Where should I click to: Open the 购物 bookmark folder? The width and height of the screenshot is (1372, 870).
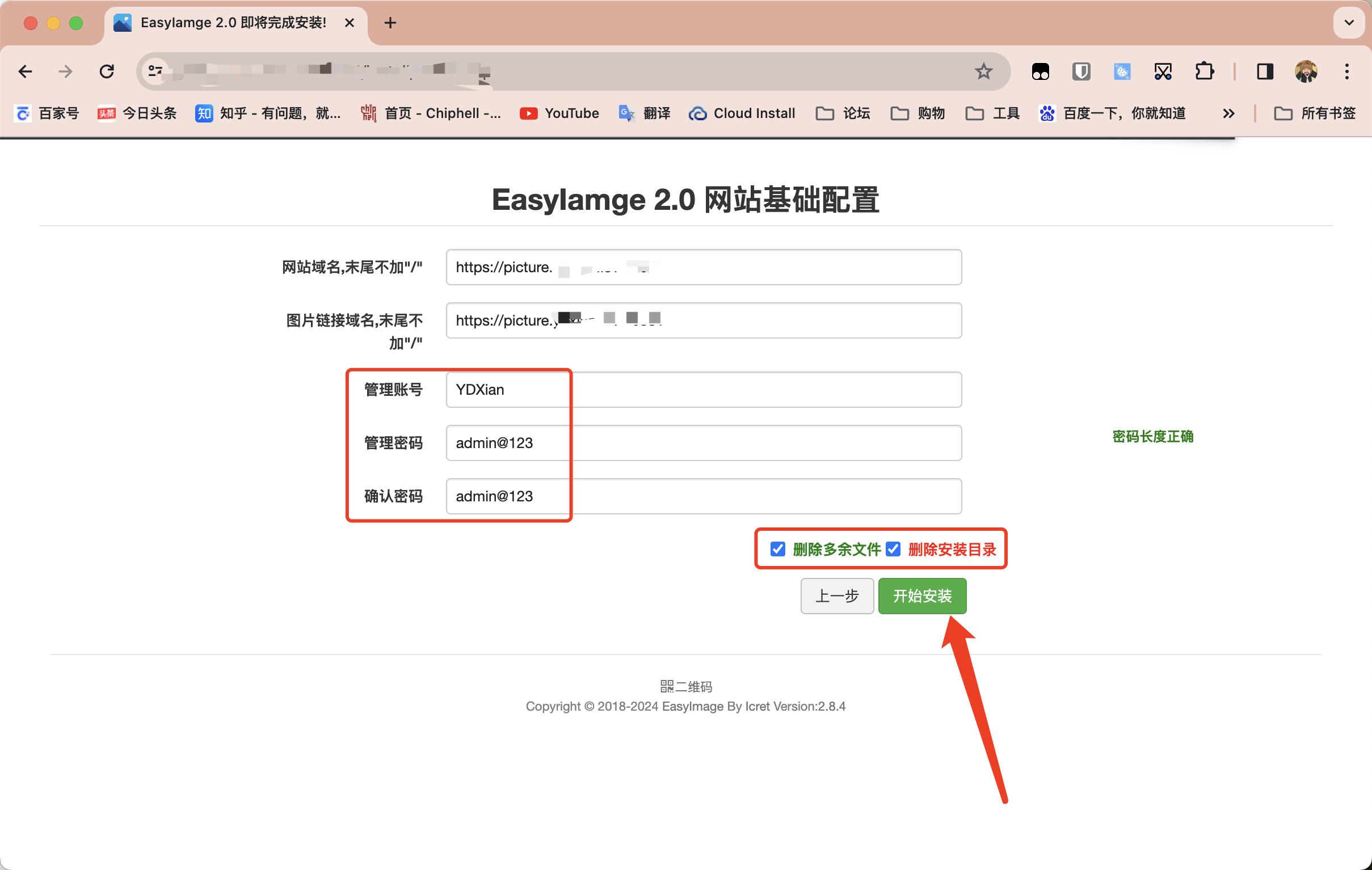pos(918,113)
